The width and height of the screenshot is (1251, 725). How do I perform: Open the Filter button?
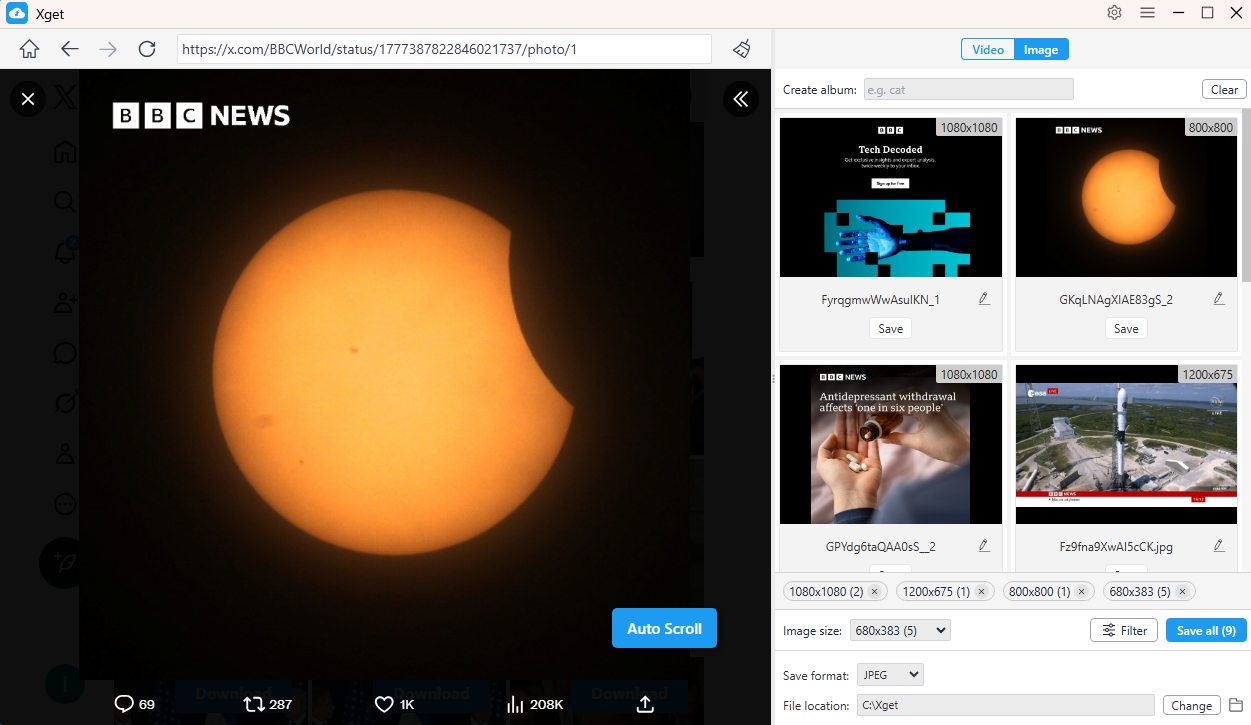pos(1124,630)
